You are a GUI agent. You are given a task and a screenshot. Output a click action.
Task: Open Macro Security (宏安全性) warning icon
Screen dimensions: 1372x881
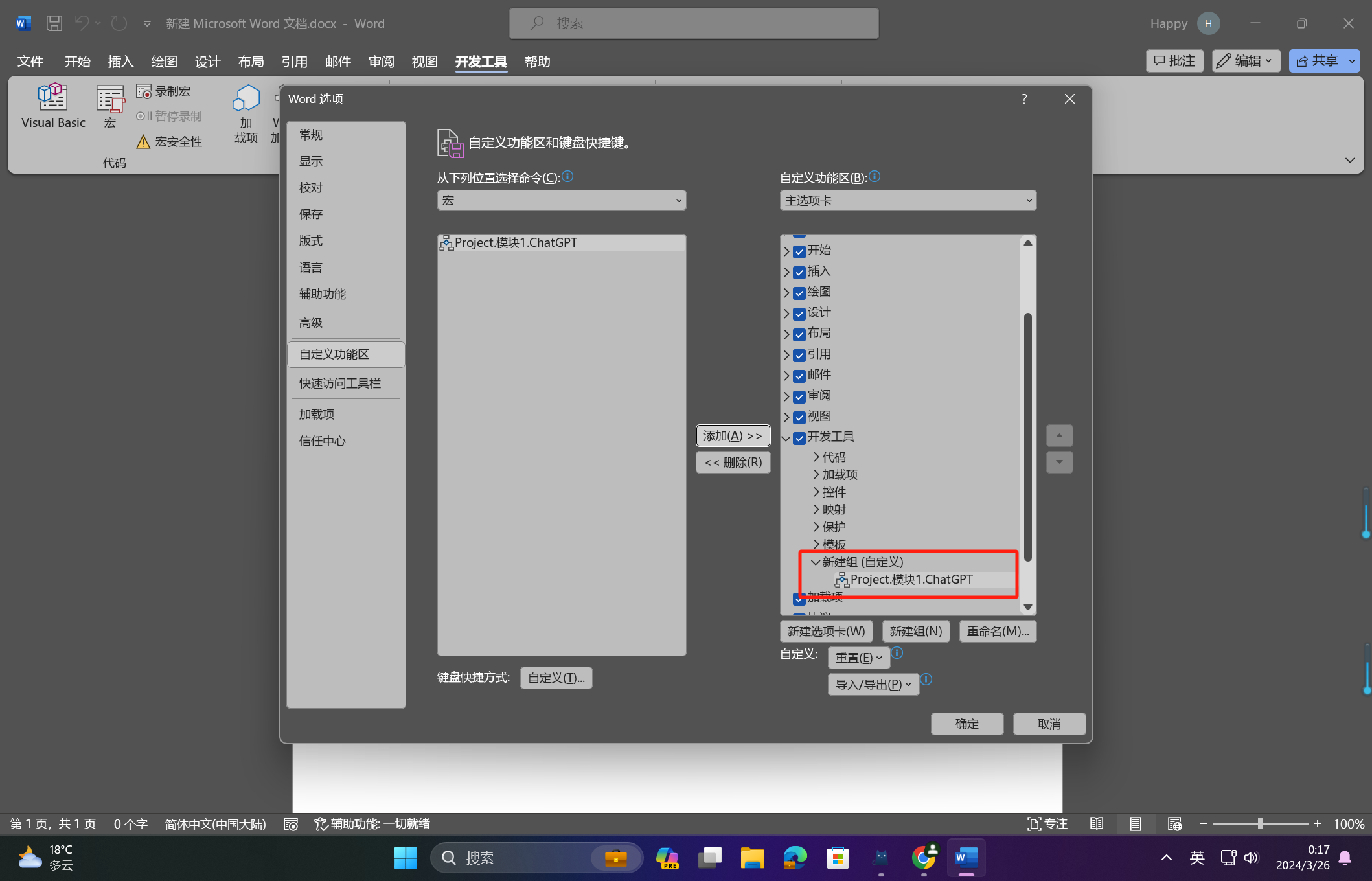143,141
